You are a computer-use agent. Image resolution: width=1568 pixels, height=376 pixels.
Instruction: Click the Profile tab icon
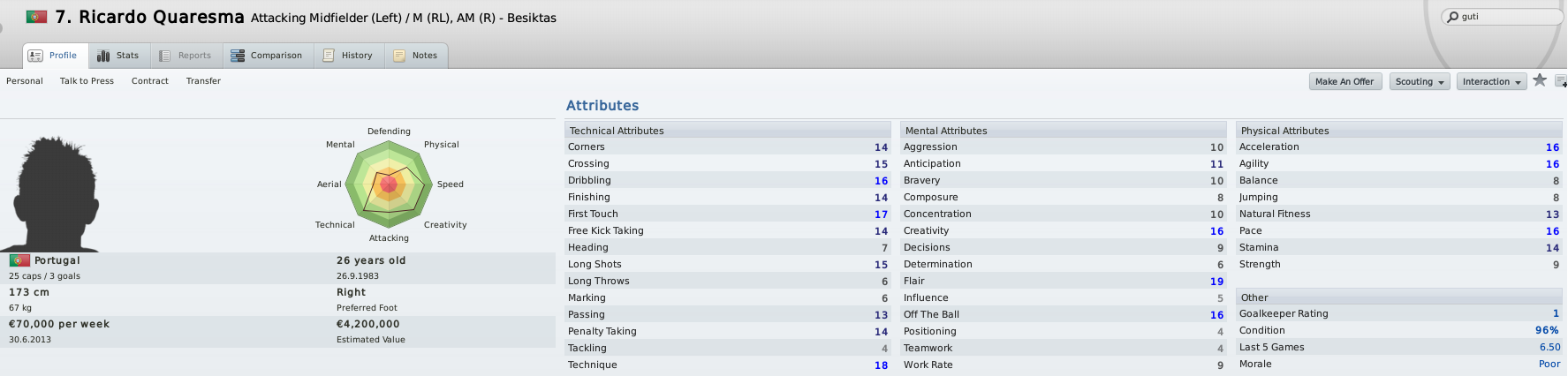click(x=35, y=56)
